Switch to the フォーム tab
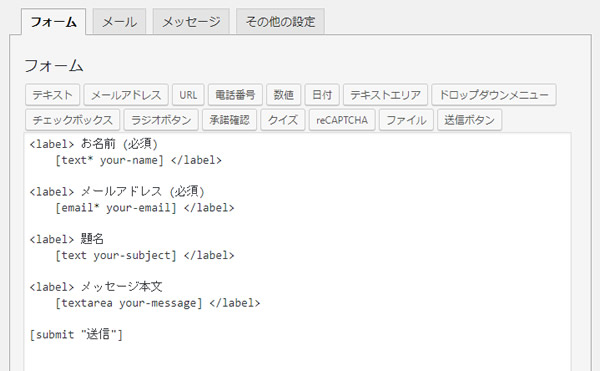600x371 pixels. (x=53, y=22)
